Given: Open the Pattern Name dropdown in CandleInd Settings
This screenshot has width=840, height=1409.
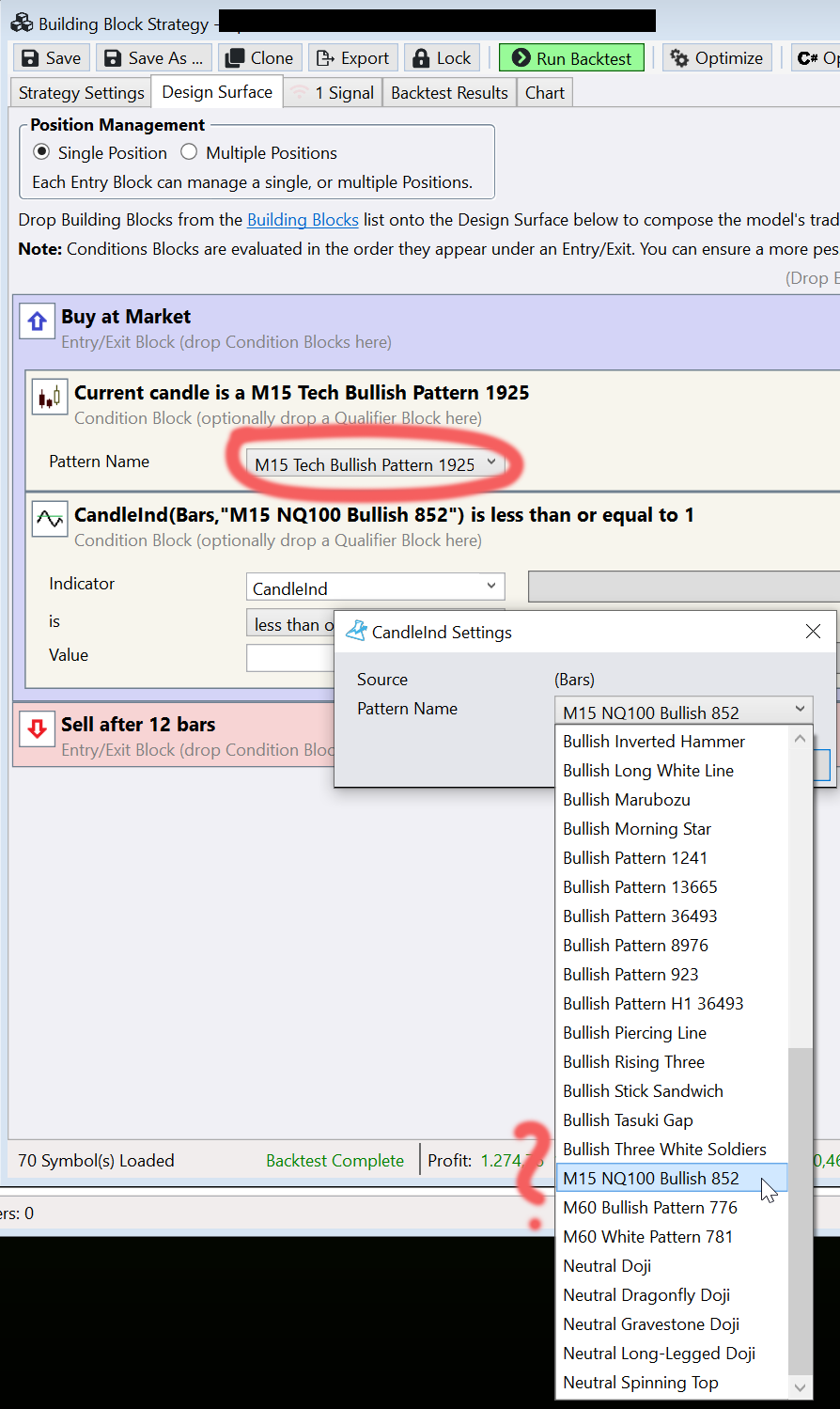Looking at the screenshot, I should click(x=683, y=712).
